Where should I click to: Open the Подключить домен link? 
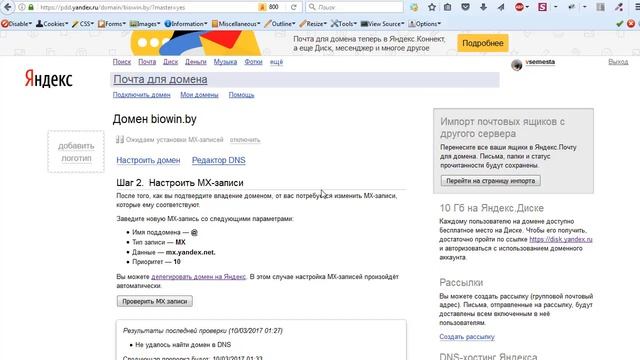click(142, 95)
